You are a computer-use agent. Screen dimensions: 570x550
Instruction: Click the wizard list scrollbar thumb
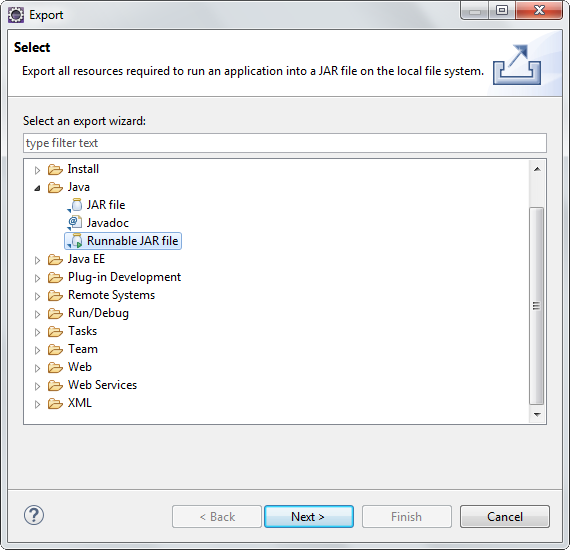[x=537, y=306]
